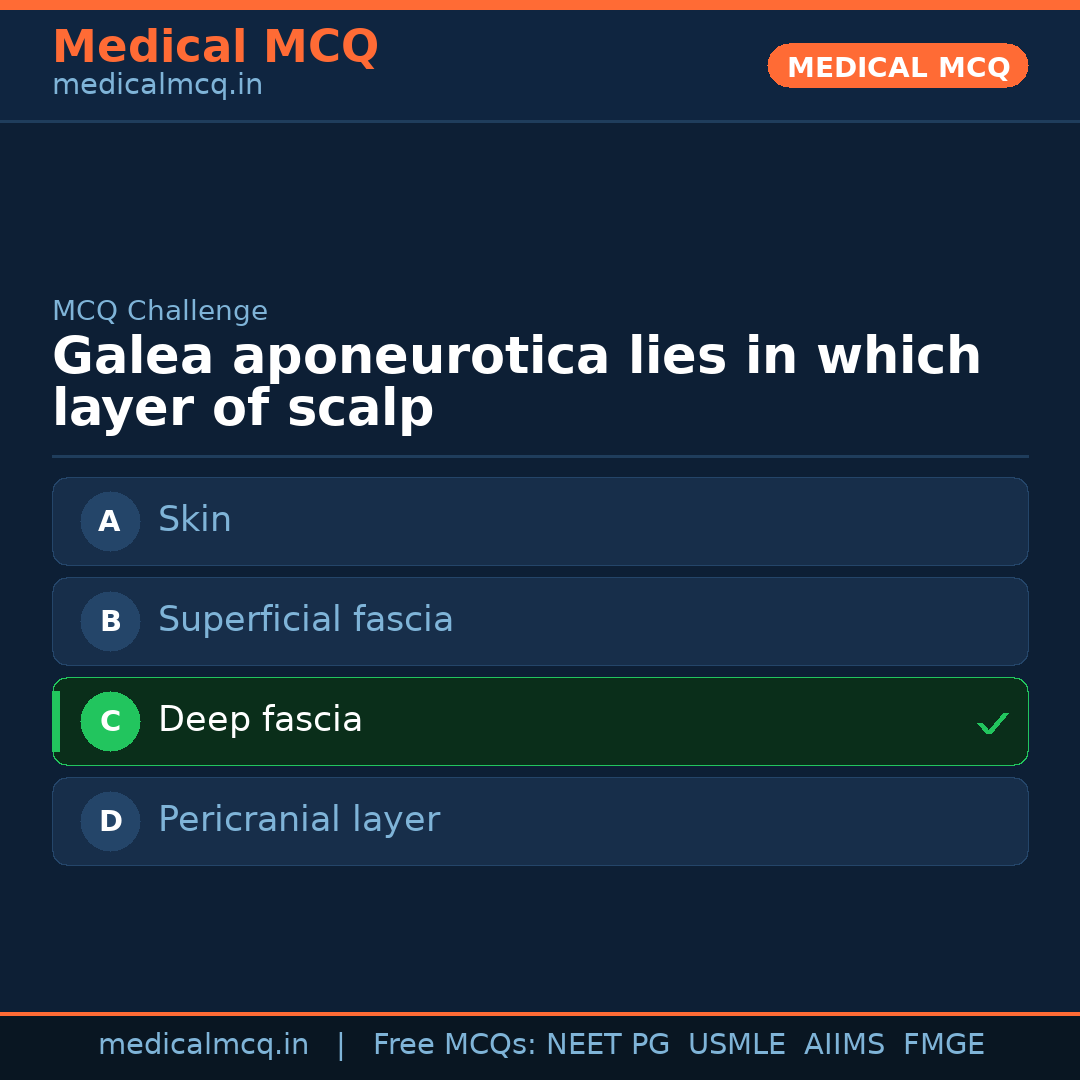Click the green checkmark beside Deep fascia
This screenshot has width=1080, height=1080.
click(992, 723)
